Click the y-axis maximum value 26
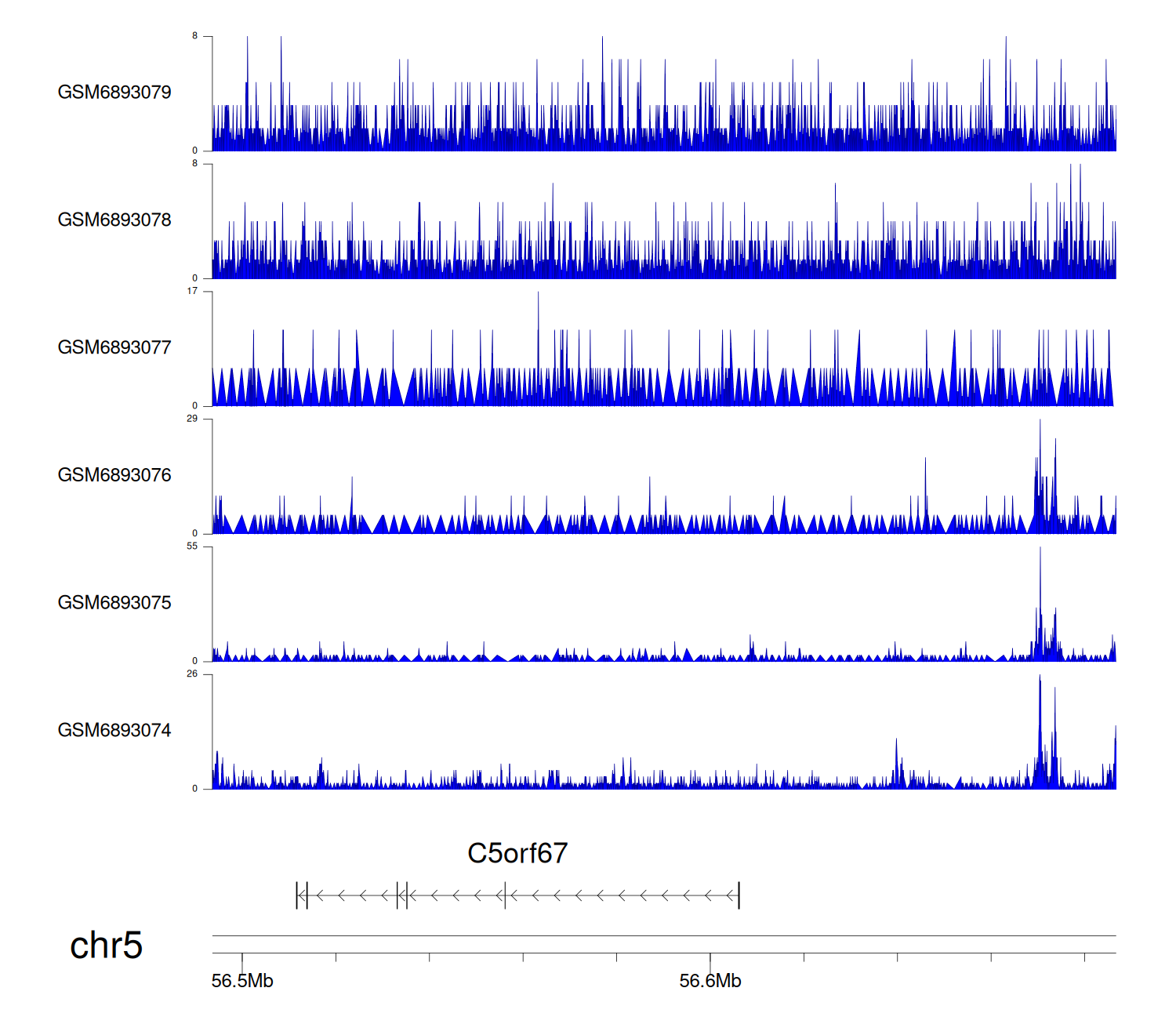 (192, 674)
